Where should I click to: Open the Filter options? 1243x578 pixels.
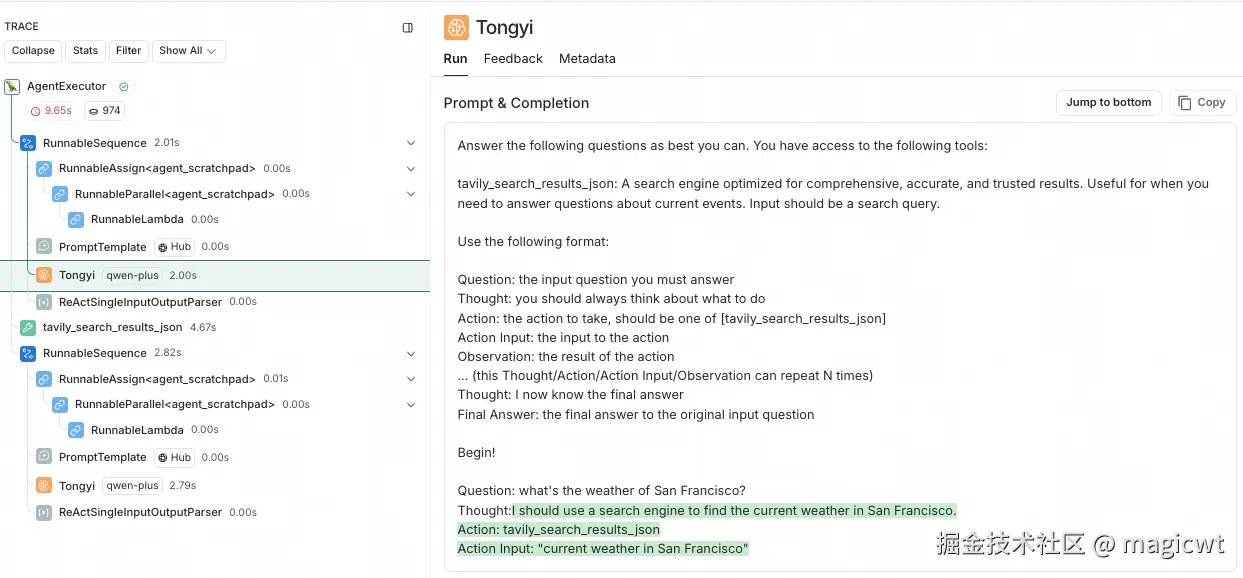coord(128,51)
